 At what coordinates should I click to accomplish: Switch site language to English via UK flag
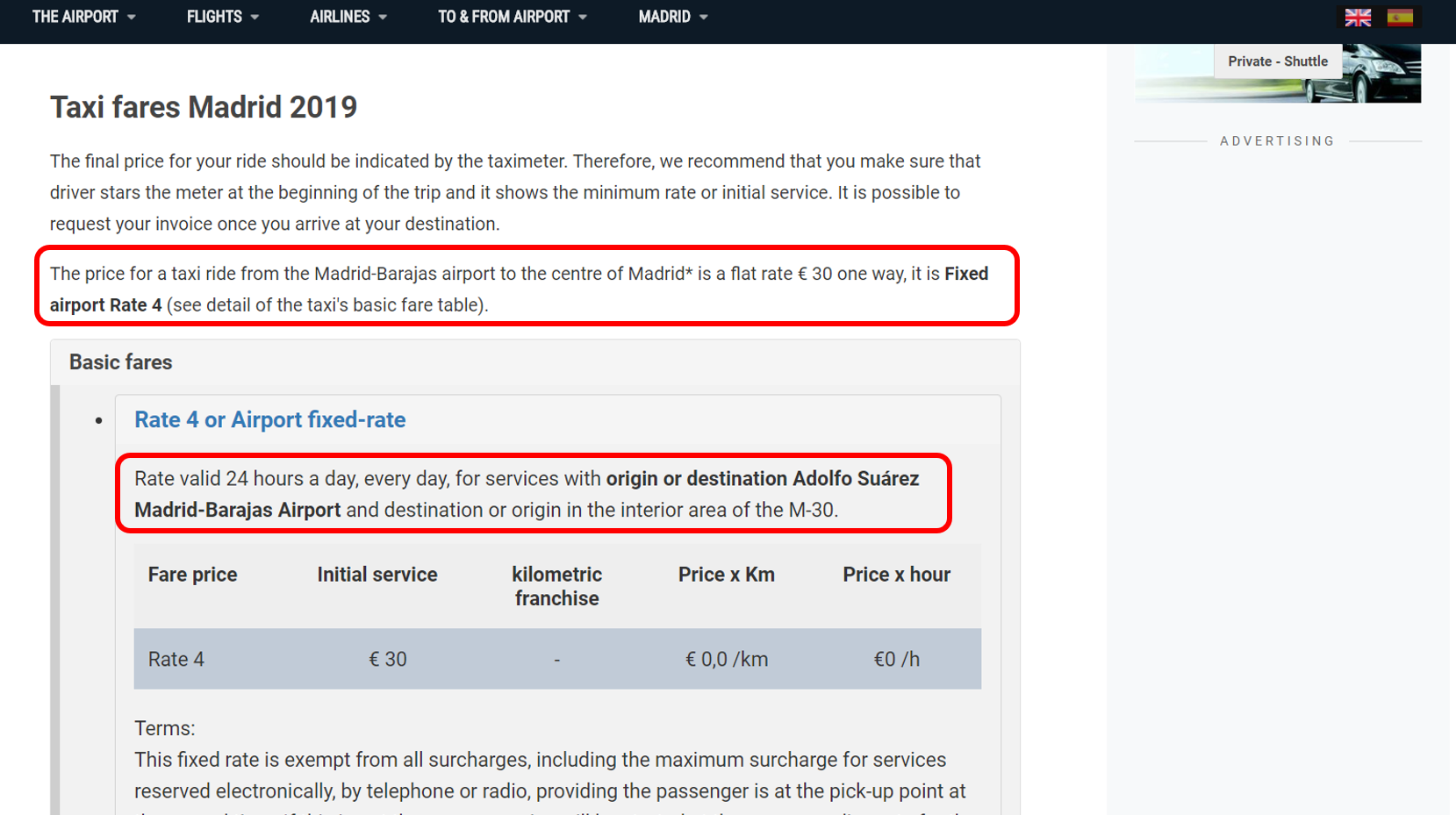pos(1357,18)
